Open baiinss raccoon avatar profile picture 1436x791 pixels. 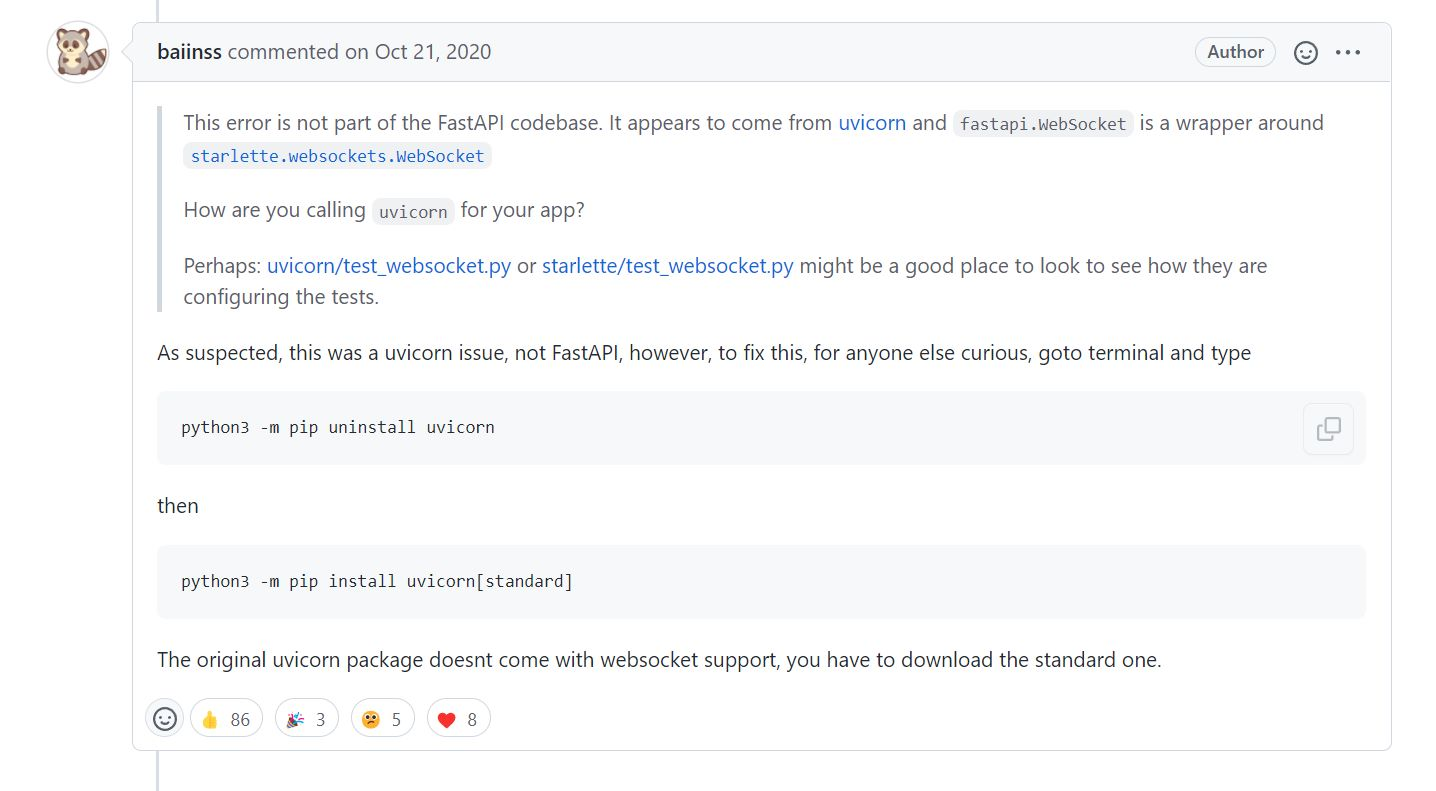click(78, 52)
